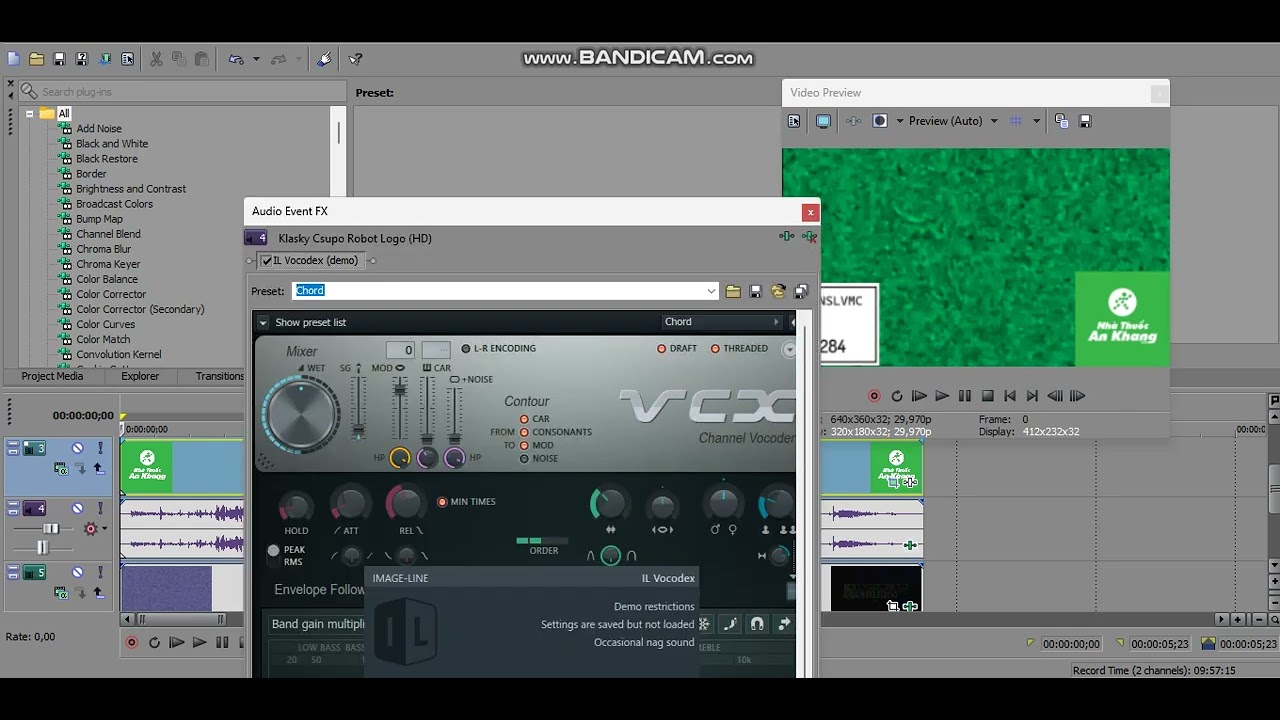
Task: Toggle L-R ENCODING option
Action: click(498, 348)
